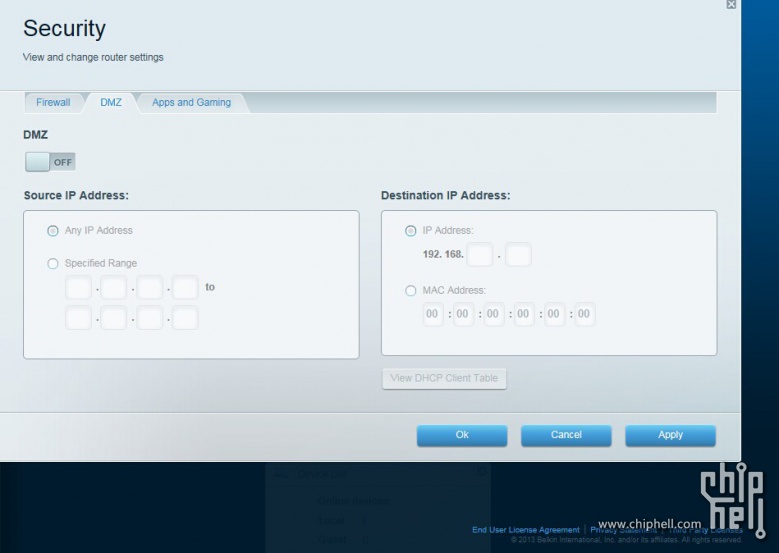
Task: Open the End User License Agreement link
Action: 526,530
